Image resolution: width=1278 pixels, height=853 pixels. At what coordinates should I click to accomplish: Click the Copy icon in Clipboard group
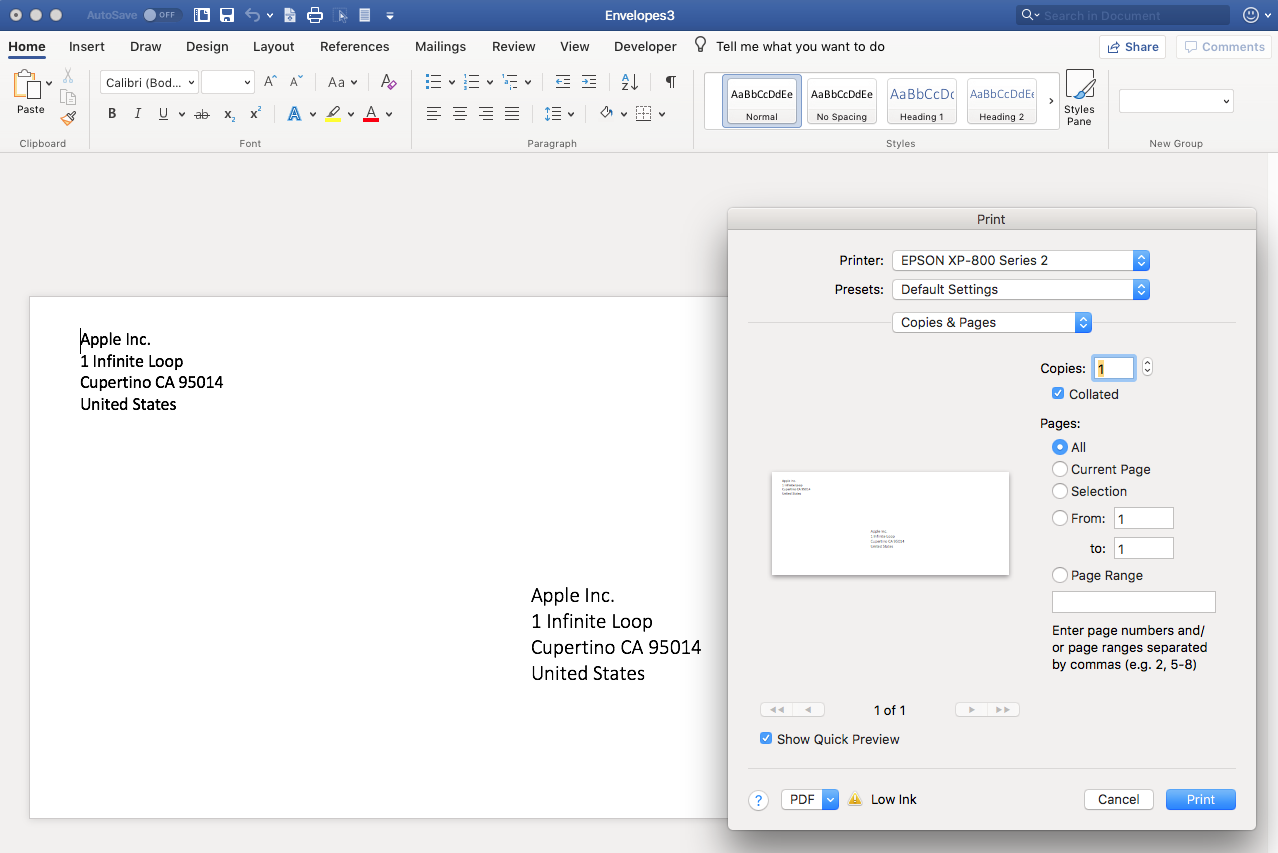[x=68, y=97]
